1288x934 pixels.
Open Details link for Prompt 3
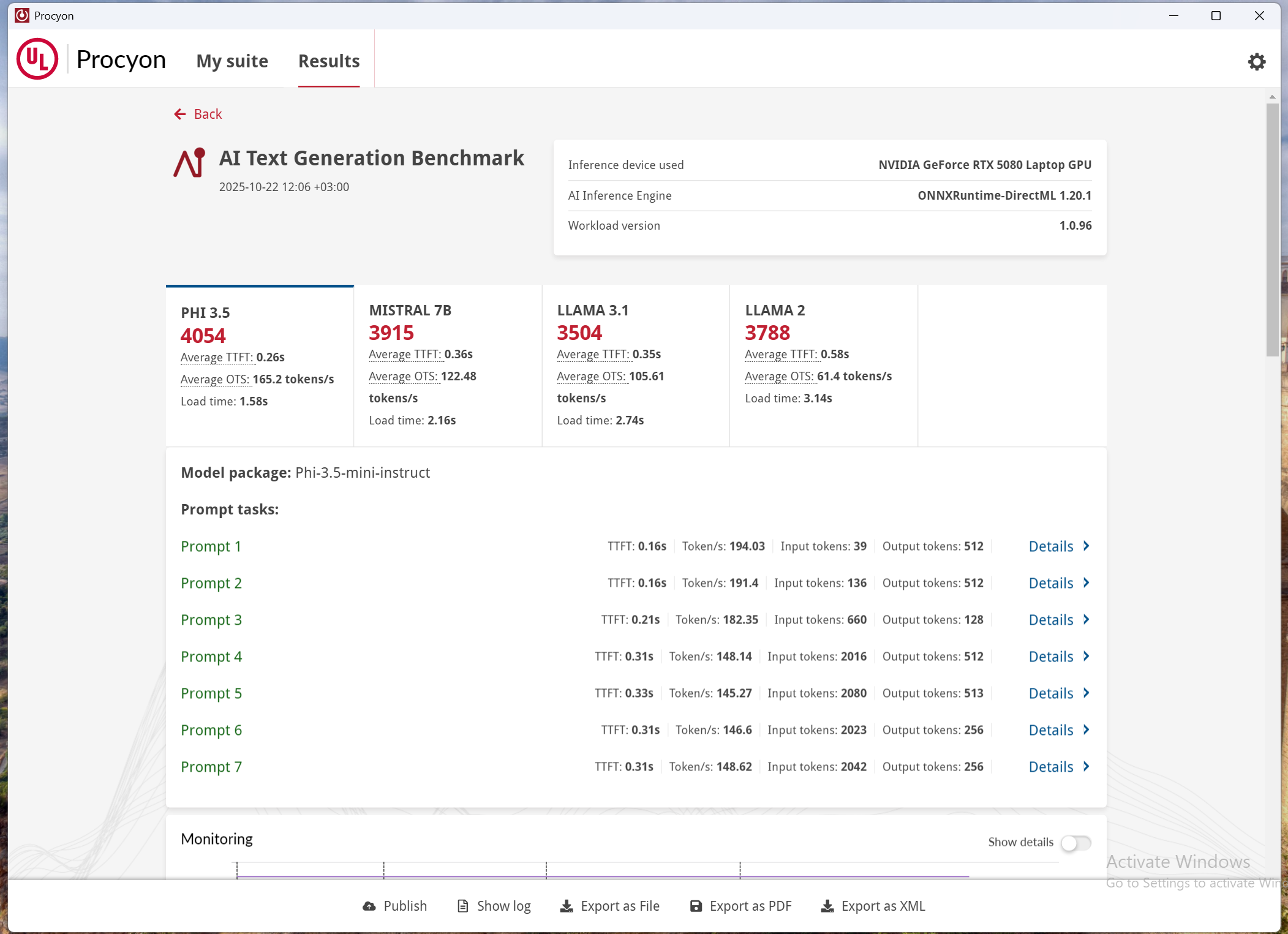1050,620
